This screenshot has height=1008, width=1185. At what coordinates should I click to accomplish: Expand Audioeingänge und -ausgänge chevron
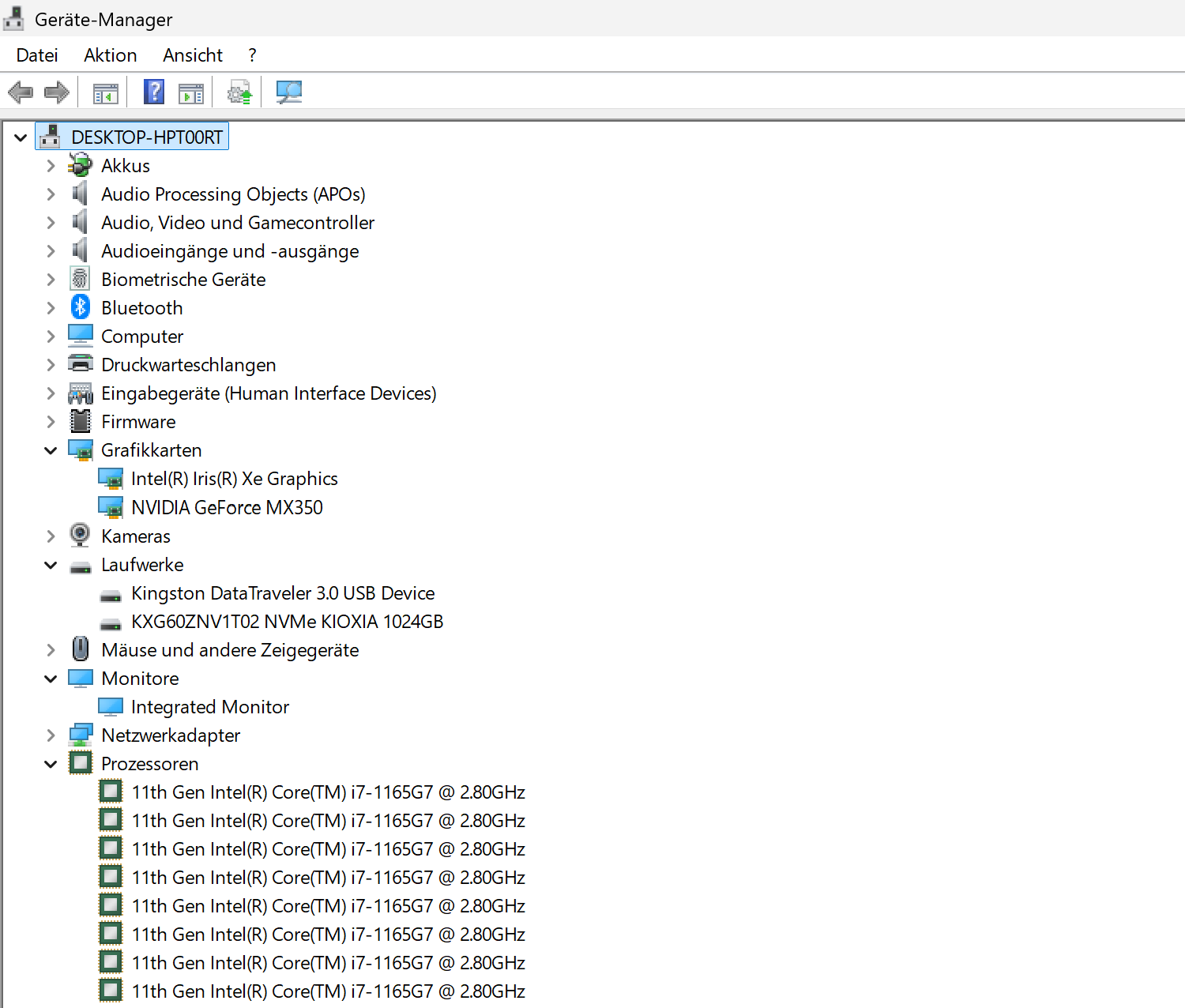coord(51,251)
